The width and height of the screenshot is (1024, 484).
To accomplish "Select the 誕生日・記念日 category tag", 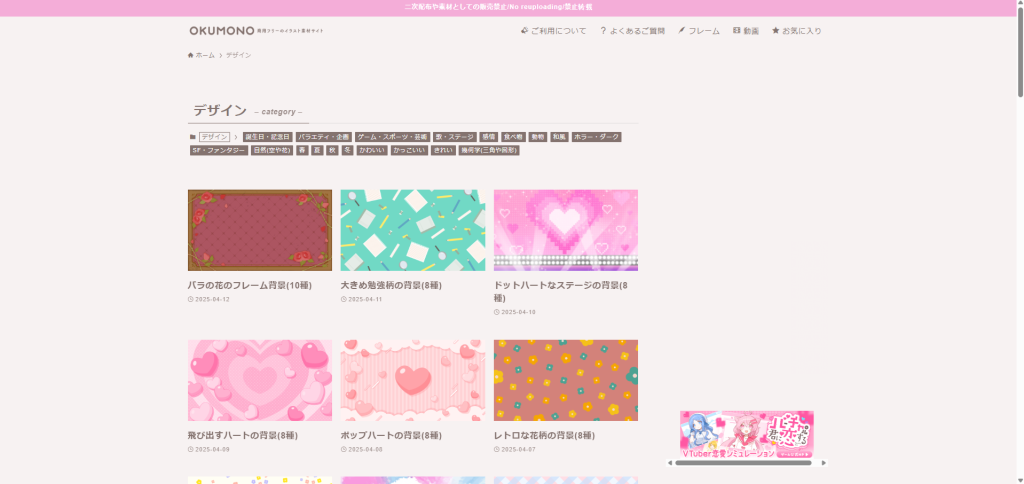I will click(267, 137).
